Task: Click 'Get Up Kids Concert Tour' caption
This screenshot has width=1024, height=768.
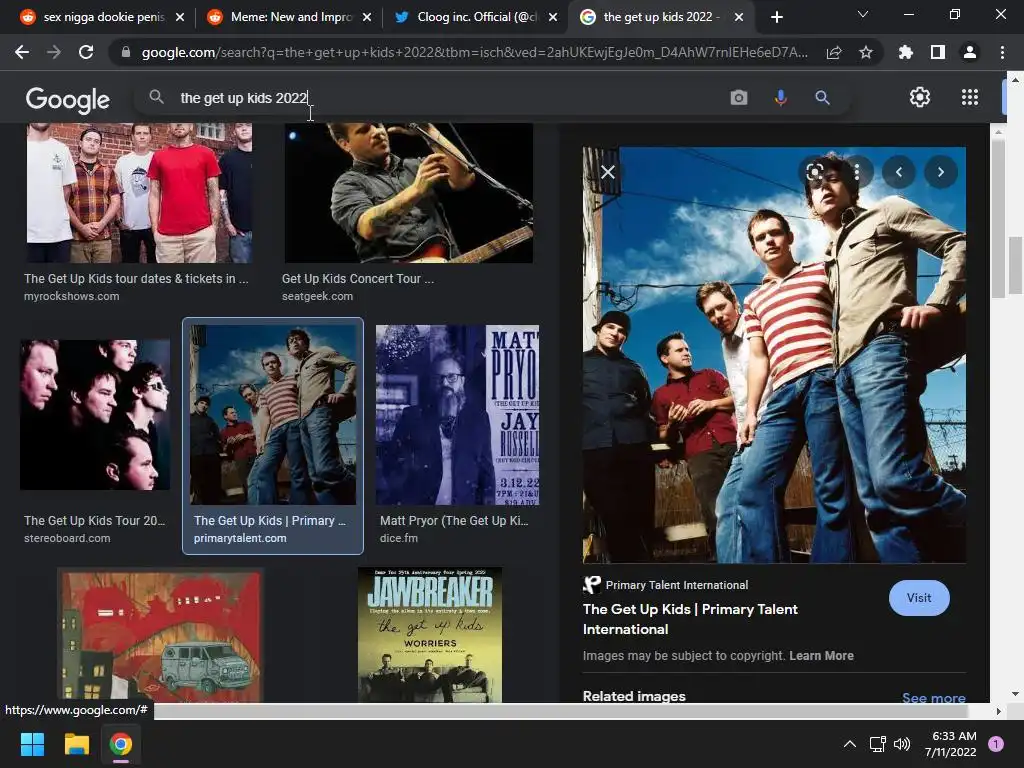Action: (358, 279)
